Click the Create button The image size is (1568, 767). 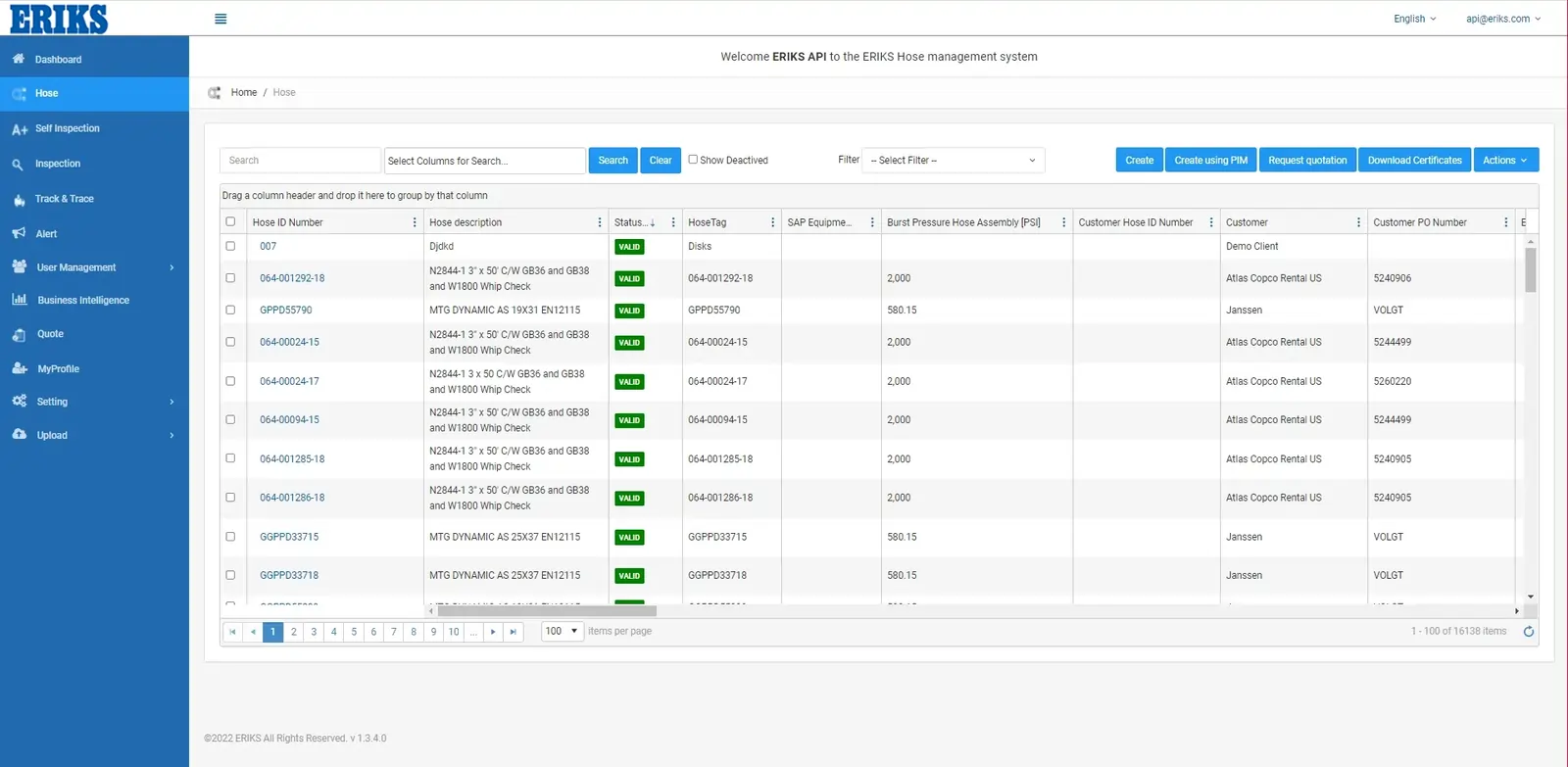click(x=1139, y=161)
